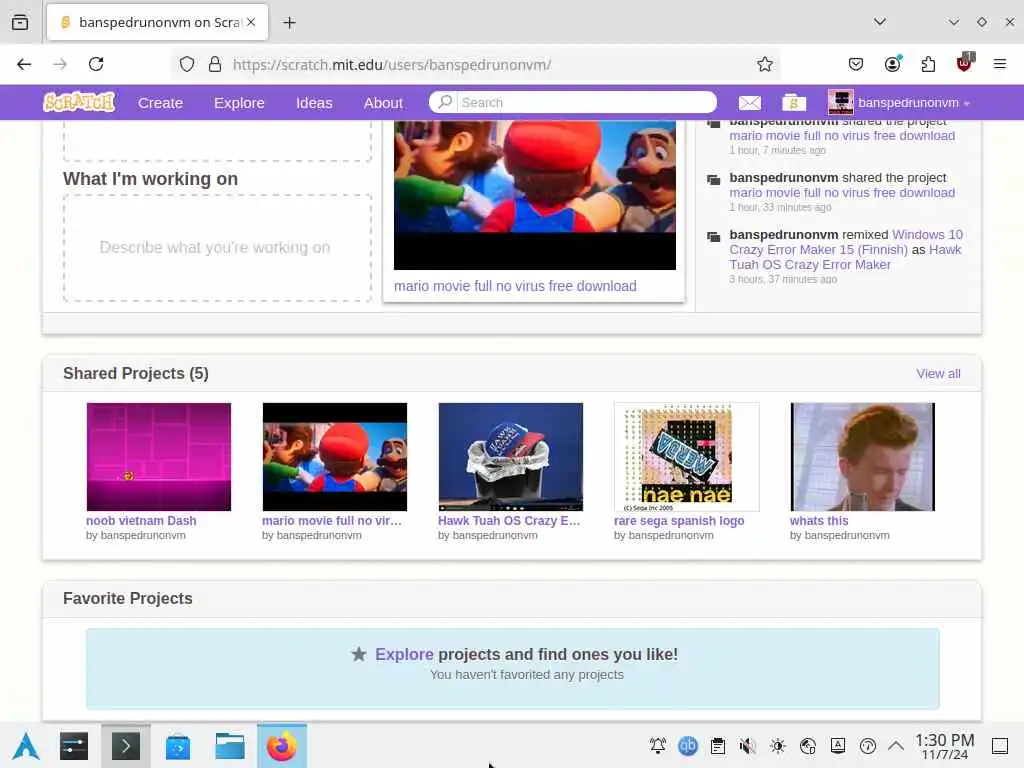Click the Scratch logo
1024x768 pixels.
point(79,102)
